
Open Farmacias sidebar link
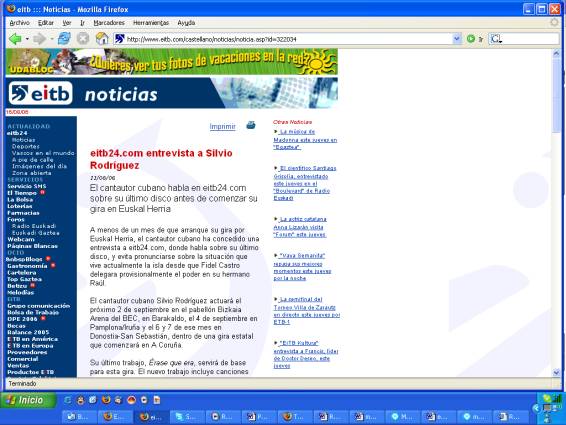tap(23, 213)
